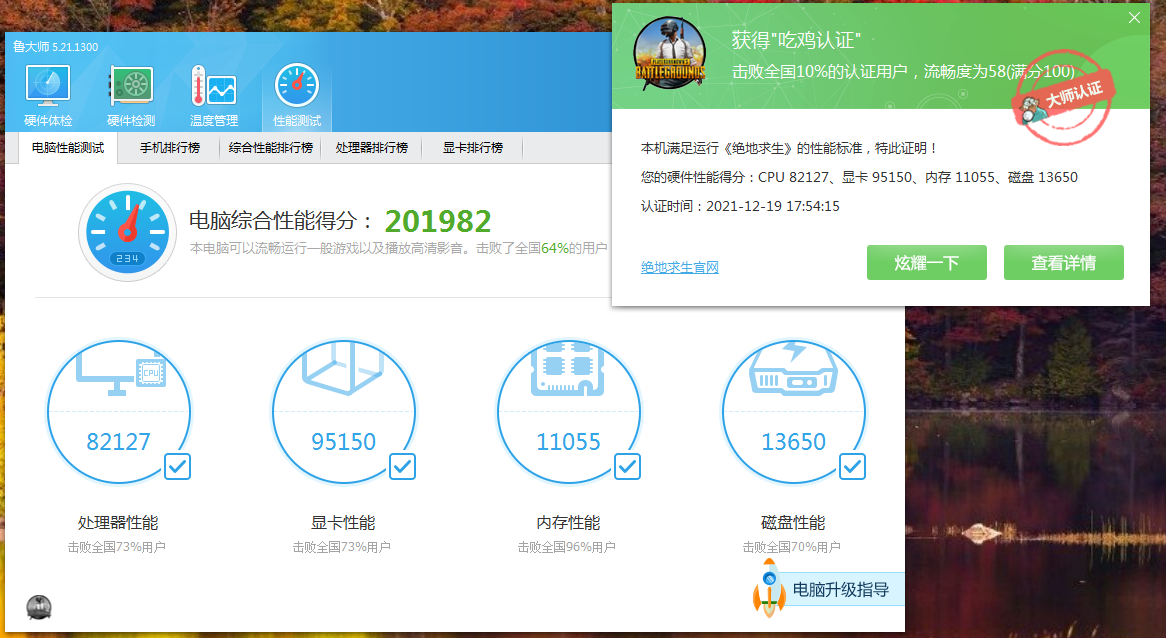Click the overall score 201982
Viewport: 1166px width, 638px height.
438,221
